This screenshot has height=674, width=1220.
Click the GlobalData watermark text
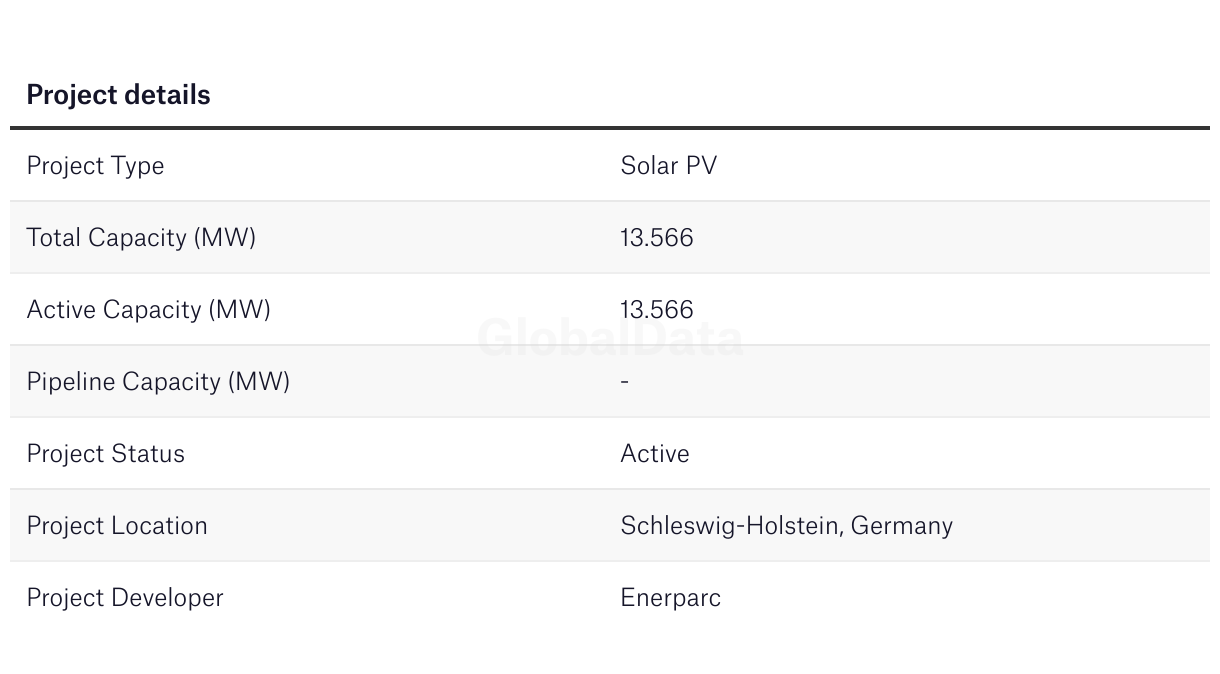click(610, 338)
